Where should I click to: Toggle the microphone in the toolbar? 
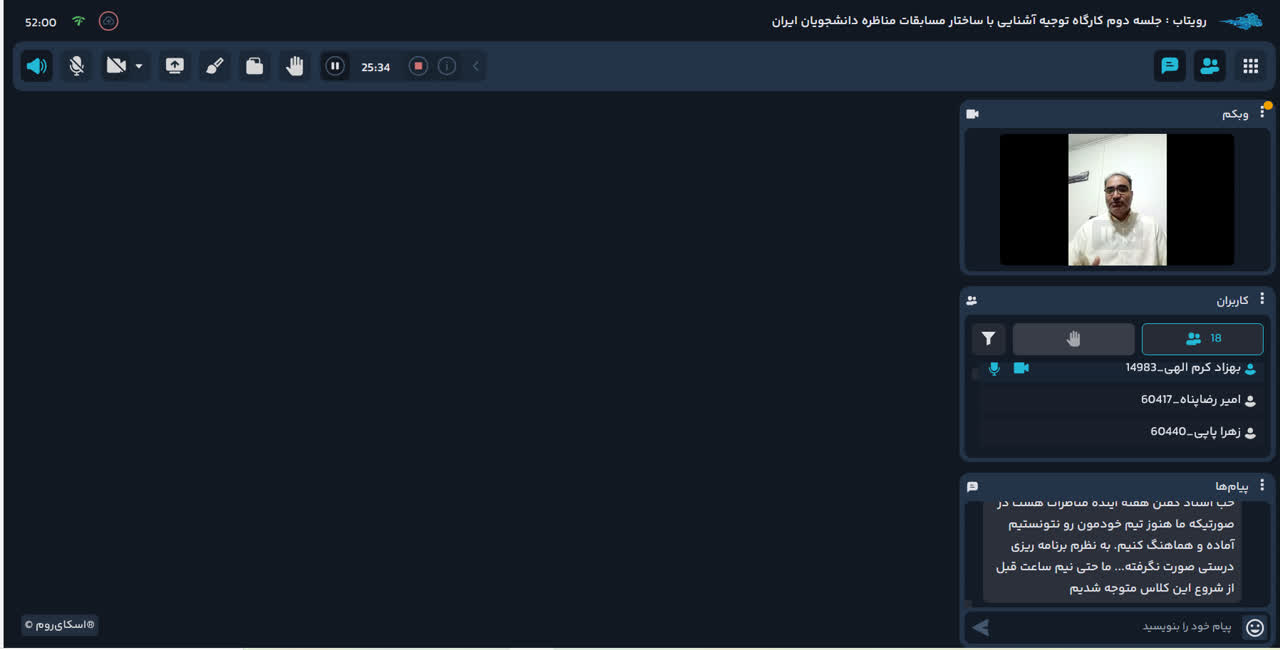click(76, 66)
